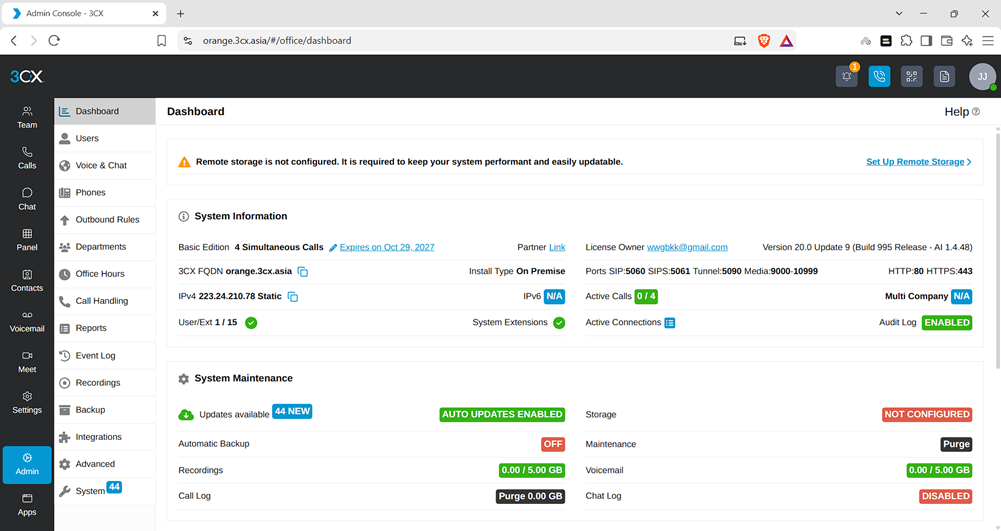Click the browser address bar URL
The image size is (1001, 531).
277,41
